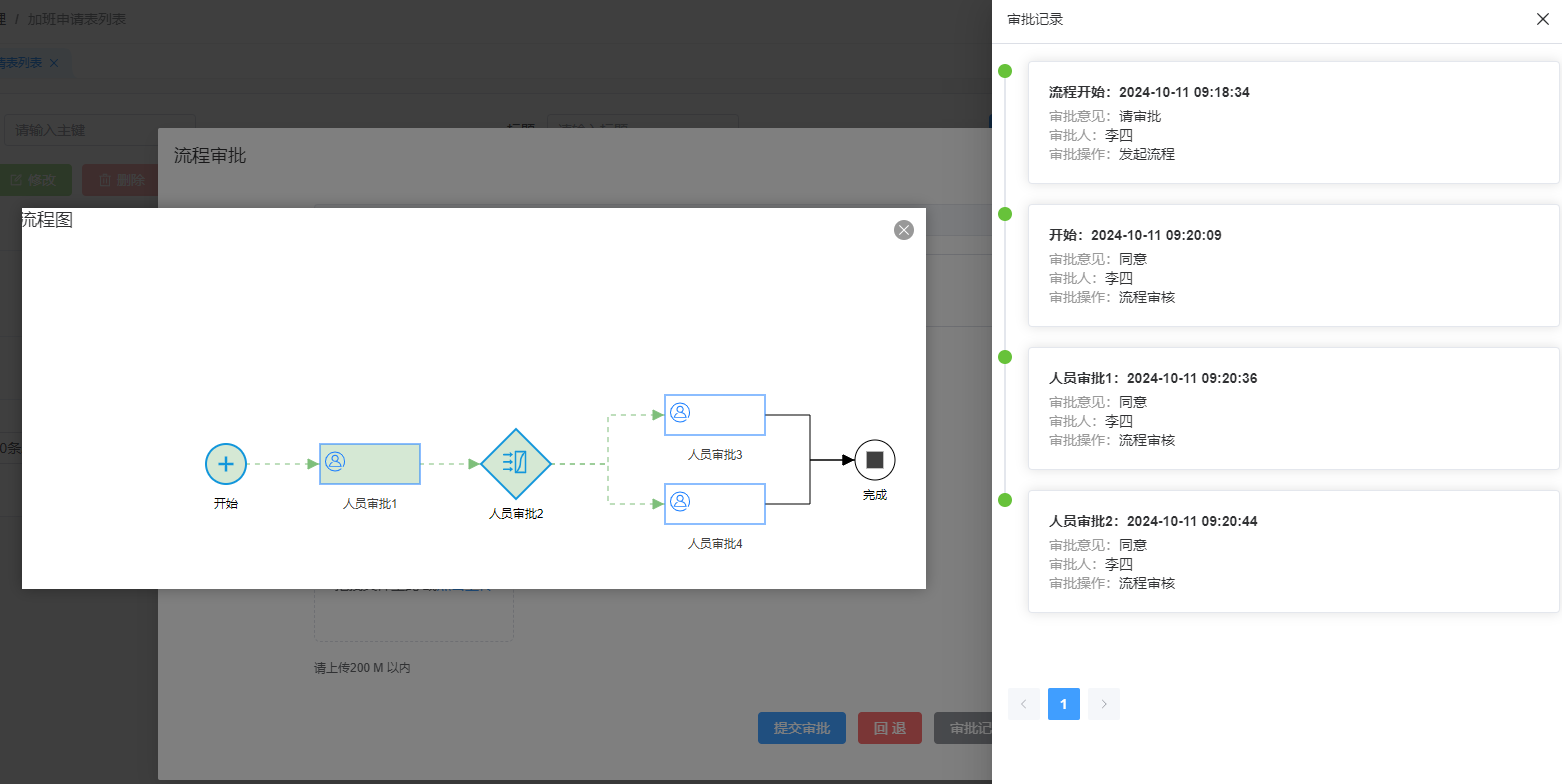Click the 修改 edit button
Image resolution: width=1562 pixels, height=784 pixels.
[x=36, y=180]
